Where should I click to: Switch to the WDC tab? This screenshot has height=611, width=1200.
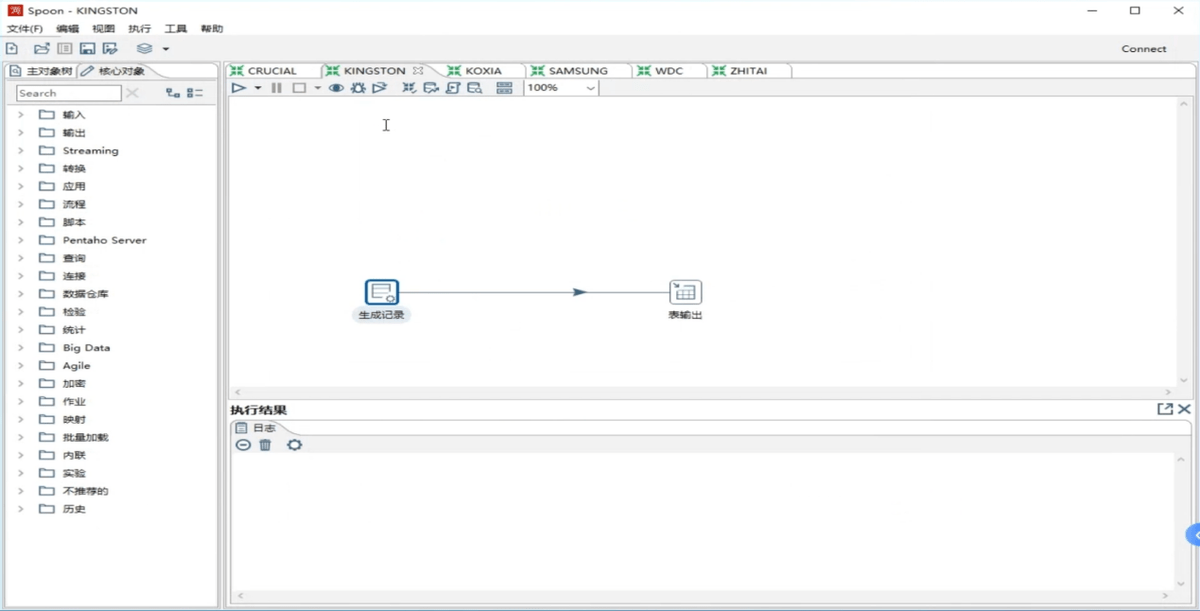coord(669,71)
